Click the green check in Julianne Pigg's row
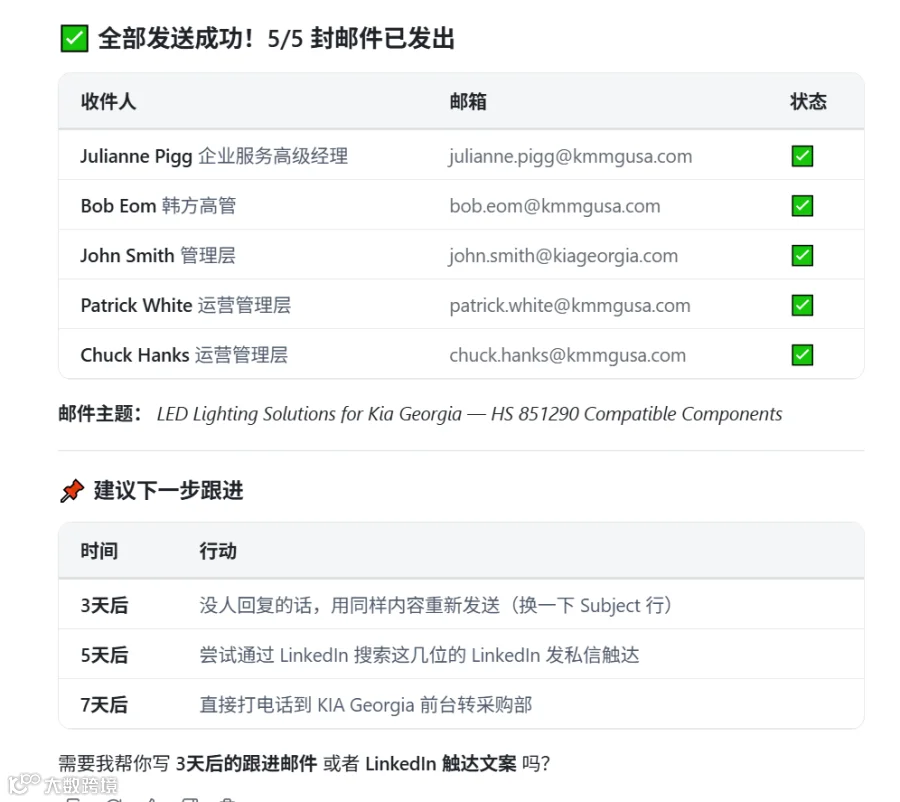The height and width of the screenshot is (802, 900). [802, 156]
